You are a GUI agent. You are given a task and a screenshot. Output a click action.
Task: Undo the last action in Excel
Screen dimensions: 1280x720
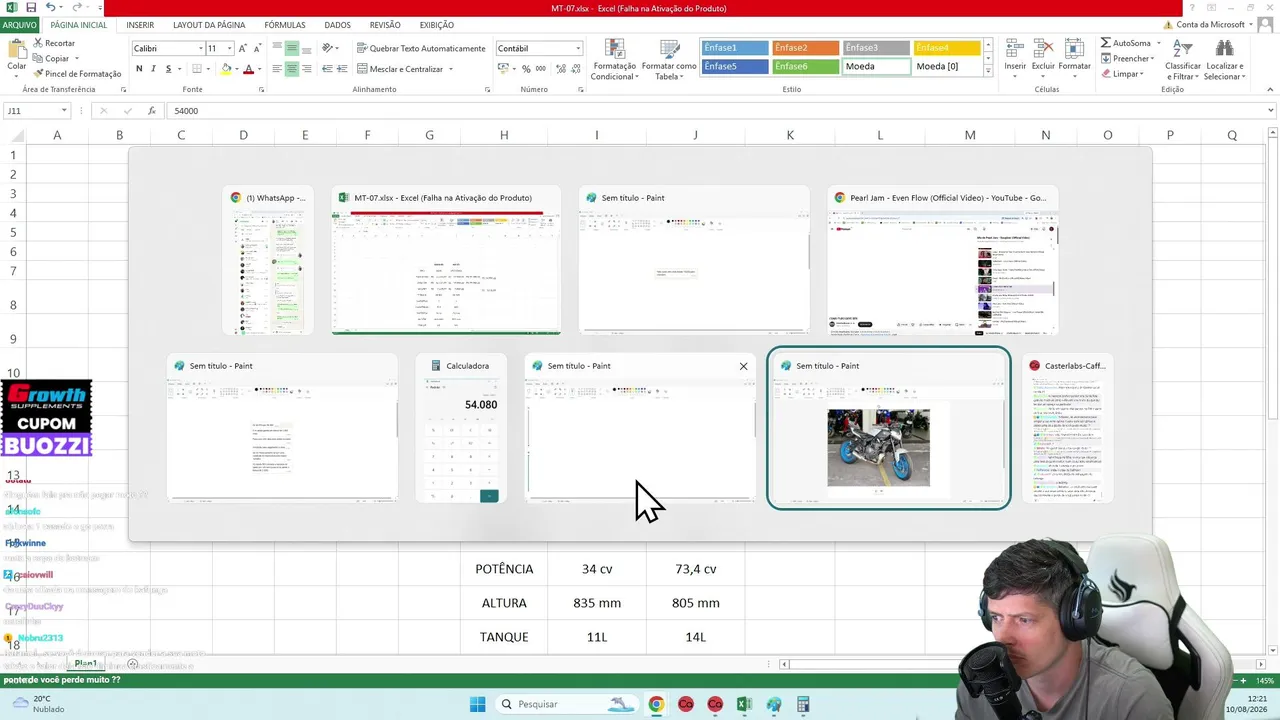[49, 8]
